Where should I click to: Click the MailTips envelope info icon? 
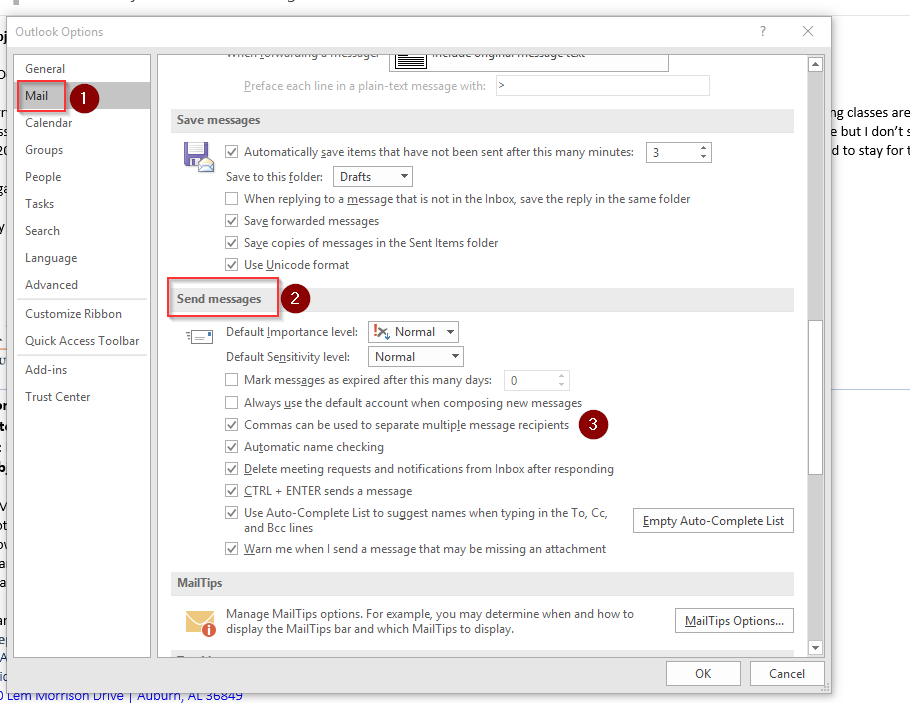pyautogui.click(x=200, y=622)
